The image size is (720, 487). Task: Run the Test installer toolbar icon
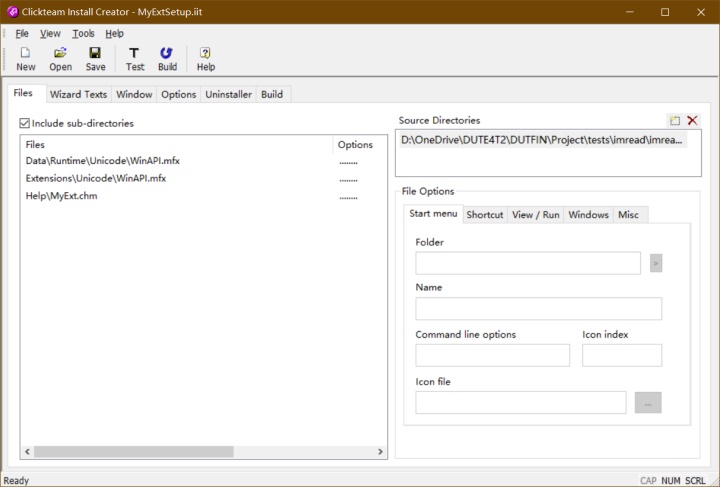coord(135,59)
